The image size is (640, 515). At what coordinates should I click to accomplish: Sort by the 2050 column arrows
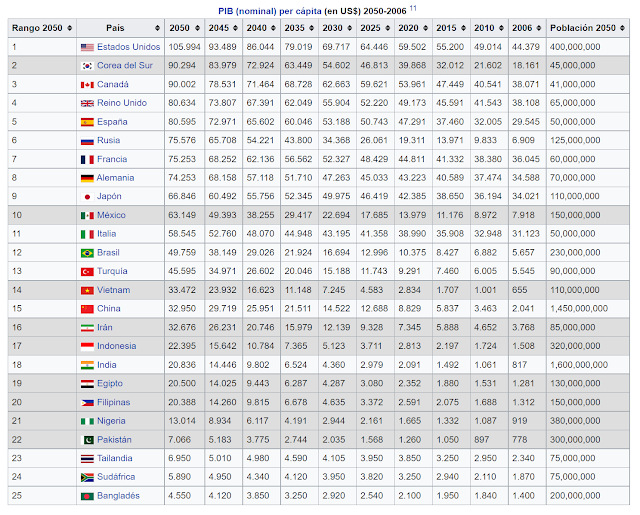coord(197,28)
